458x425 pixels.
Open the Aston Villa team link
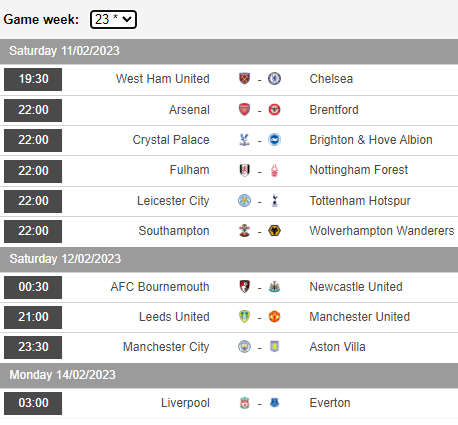click(x=337, y=347)
